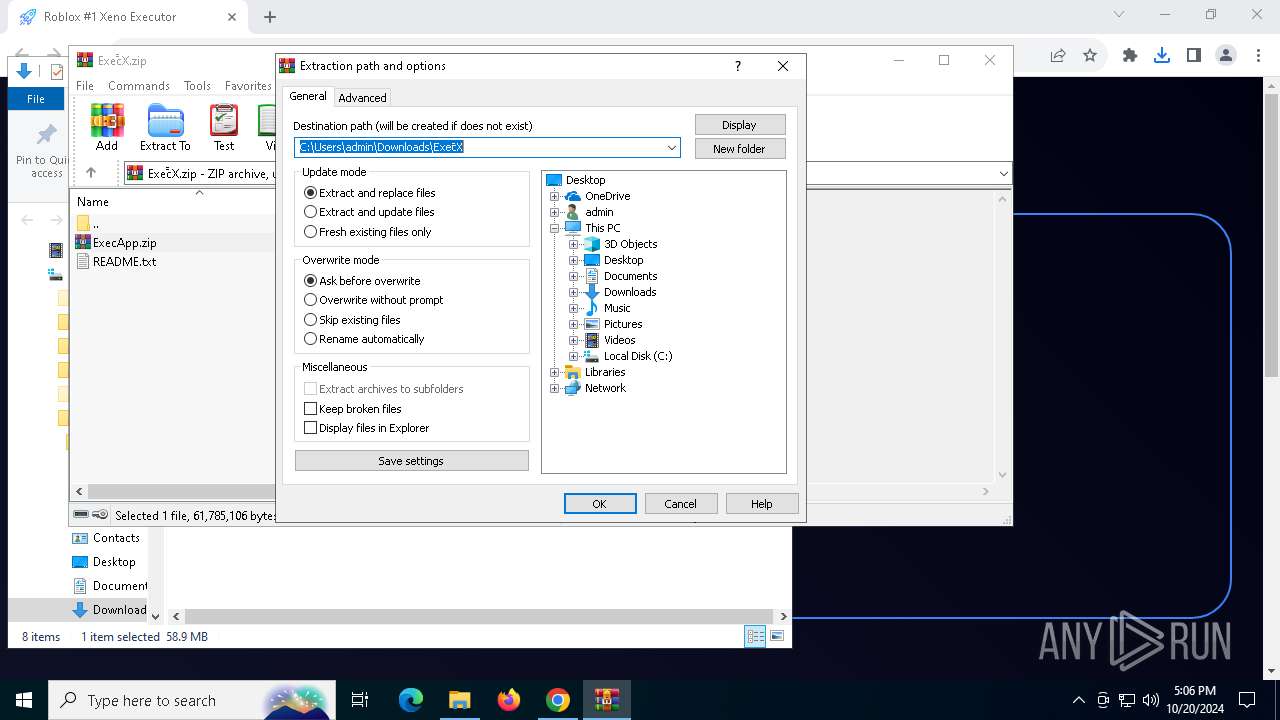Click the Extract To toolbar icon

[x=165, y=128]
